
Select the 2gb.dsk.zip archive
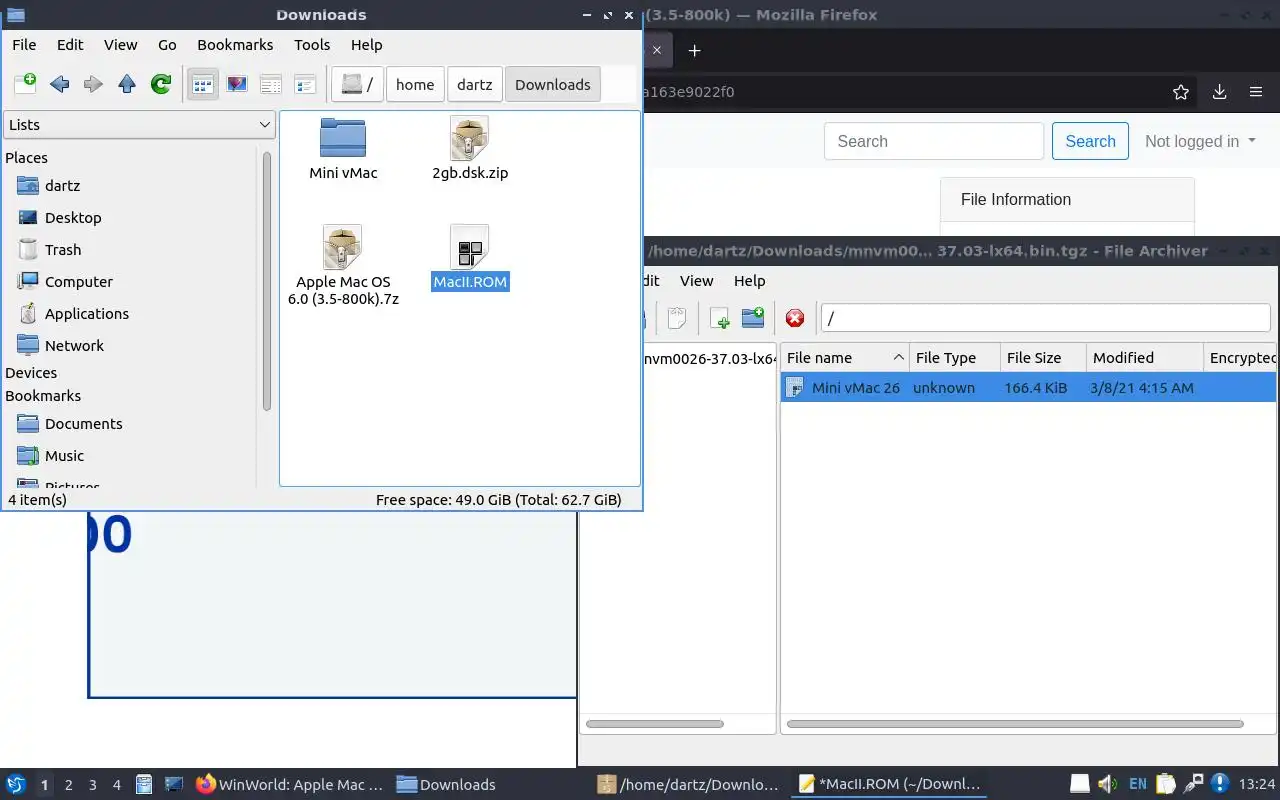[x=470, y=148]
